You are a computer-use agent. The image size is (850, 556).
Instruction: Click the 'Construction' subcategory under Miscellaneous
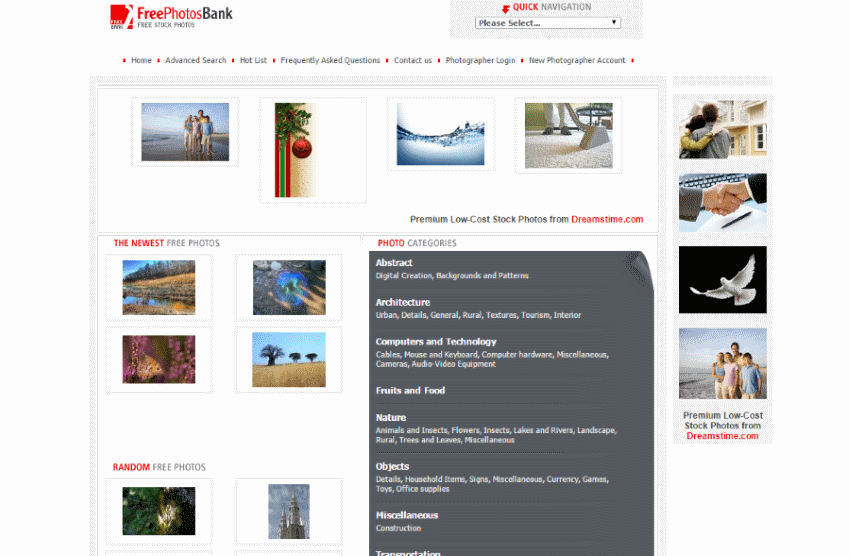(398, 528)
